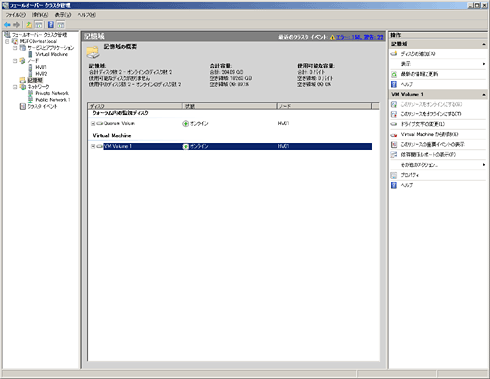490x379 pixels.
Task: Sort by the ノード column header
Action: coord(324,106)
